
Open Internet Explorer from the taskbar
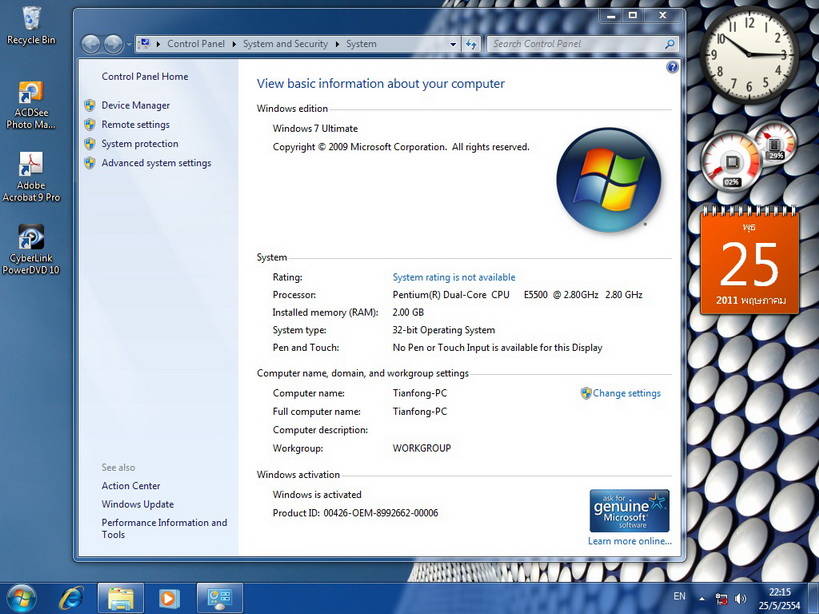click(70, 598)
